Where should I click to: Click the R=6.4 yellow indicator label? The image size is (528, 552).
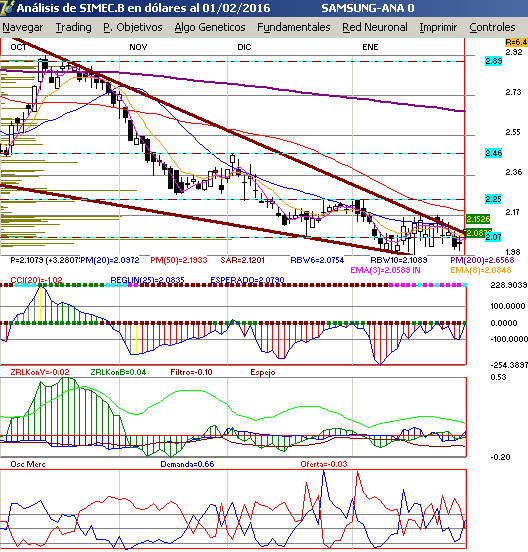[516, 42]
